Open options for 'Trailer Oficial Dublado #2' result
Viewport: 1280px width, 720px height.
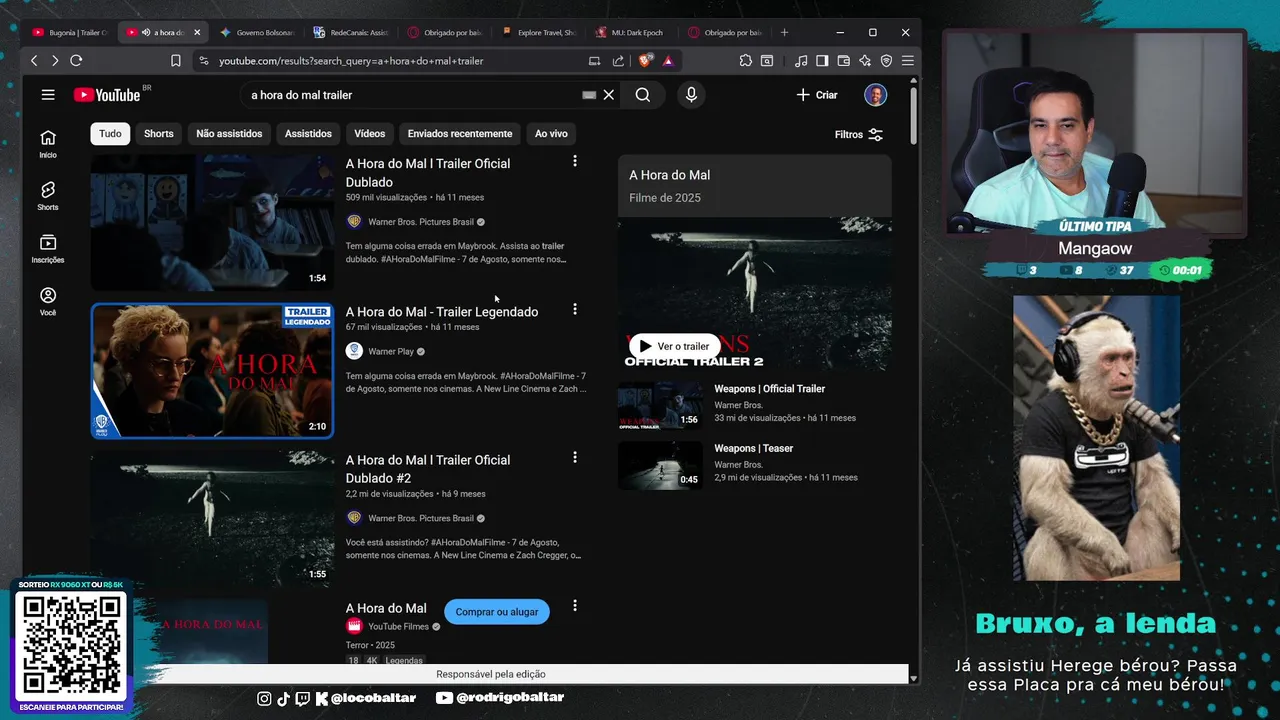click(574, 457)
